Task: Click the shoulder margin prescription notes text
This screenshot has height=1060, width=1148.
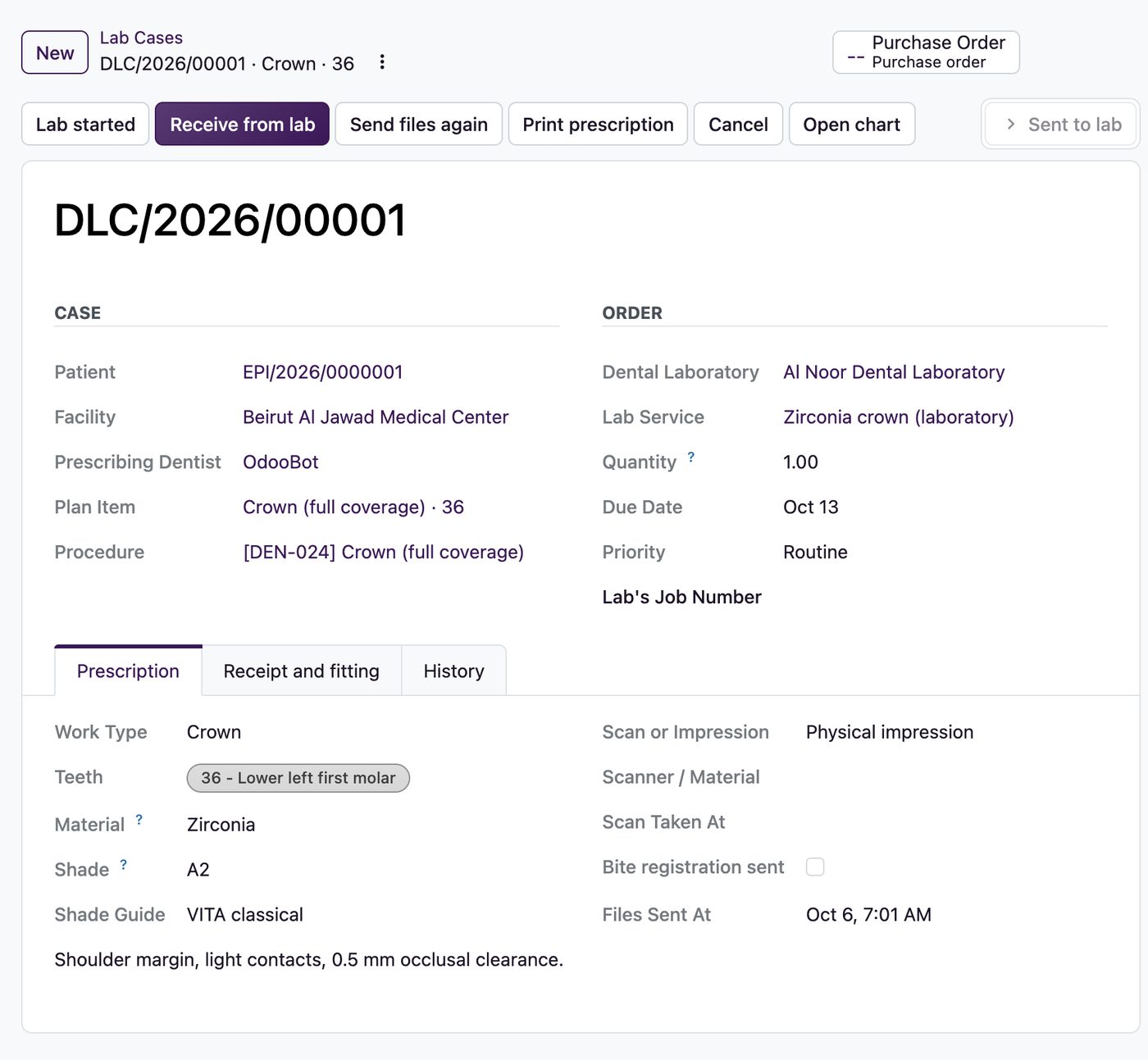Action: 308,960
